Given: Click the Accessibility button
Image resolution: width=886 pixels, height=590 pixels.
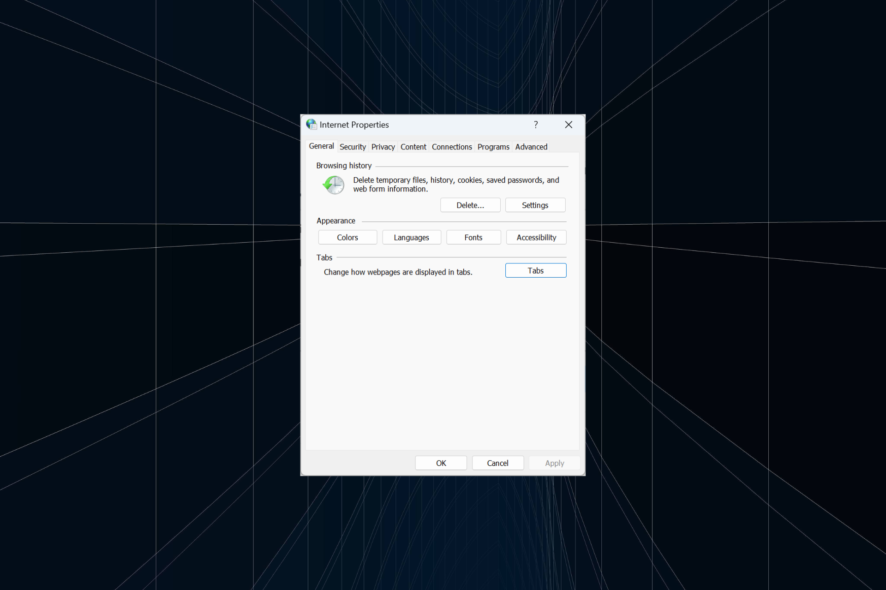Looking at the screenshot, I should (x=536, y=237).
